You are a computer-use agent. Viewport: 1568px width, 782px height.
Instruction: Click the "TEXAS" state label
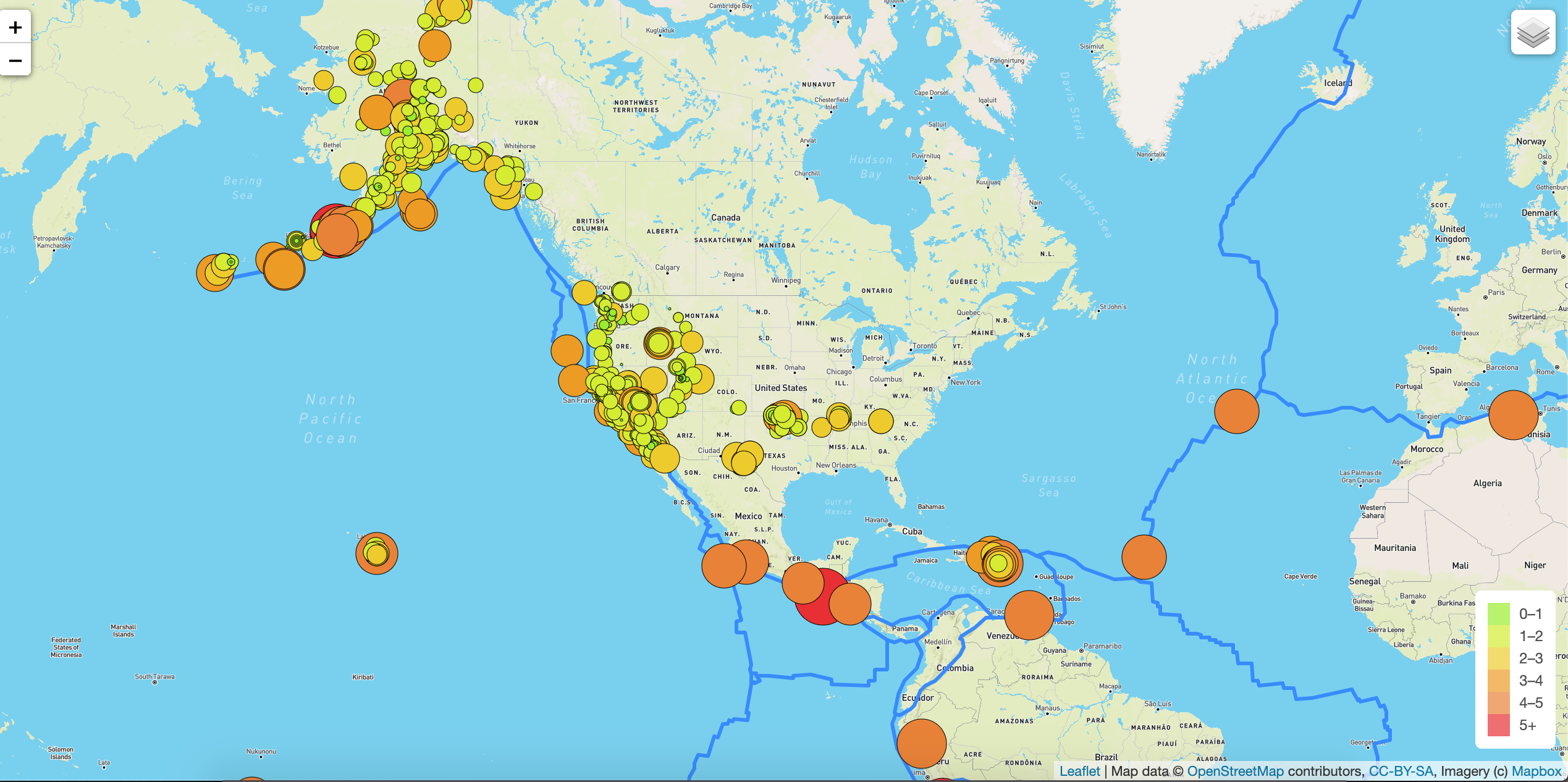pyautogui.click(x=775, y=456)
